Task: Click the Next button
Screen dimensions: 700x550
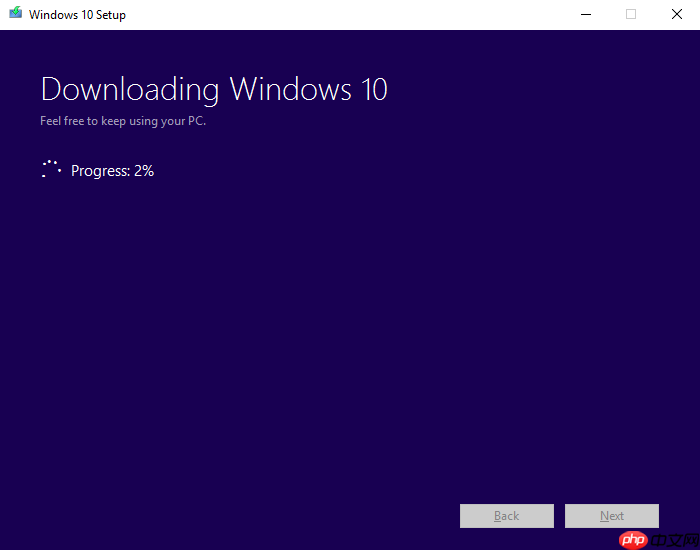Action: 612,516
